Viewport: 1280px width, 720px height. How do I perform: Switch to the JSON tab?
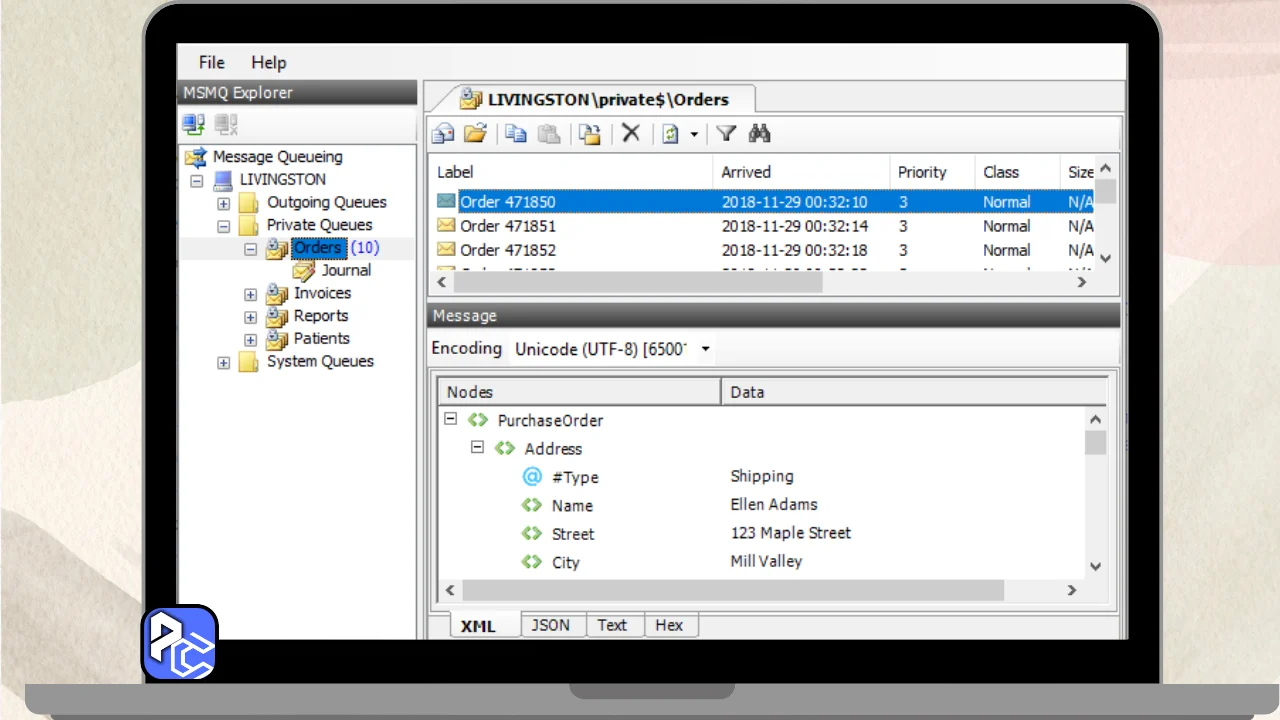click(x=551, y=625)
